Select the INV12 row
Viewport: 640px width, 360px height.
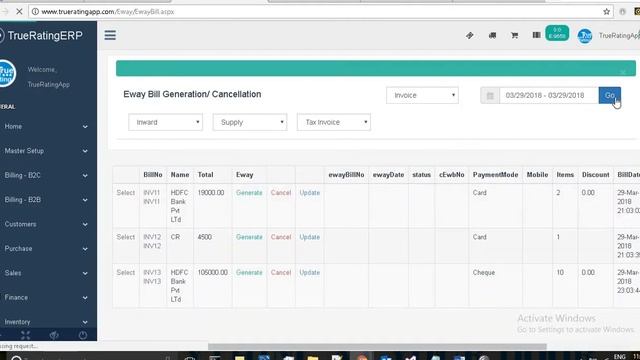[125, 237]
